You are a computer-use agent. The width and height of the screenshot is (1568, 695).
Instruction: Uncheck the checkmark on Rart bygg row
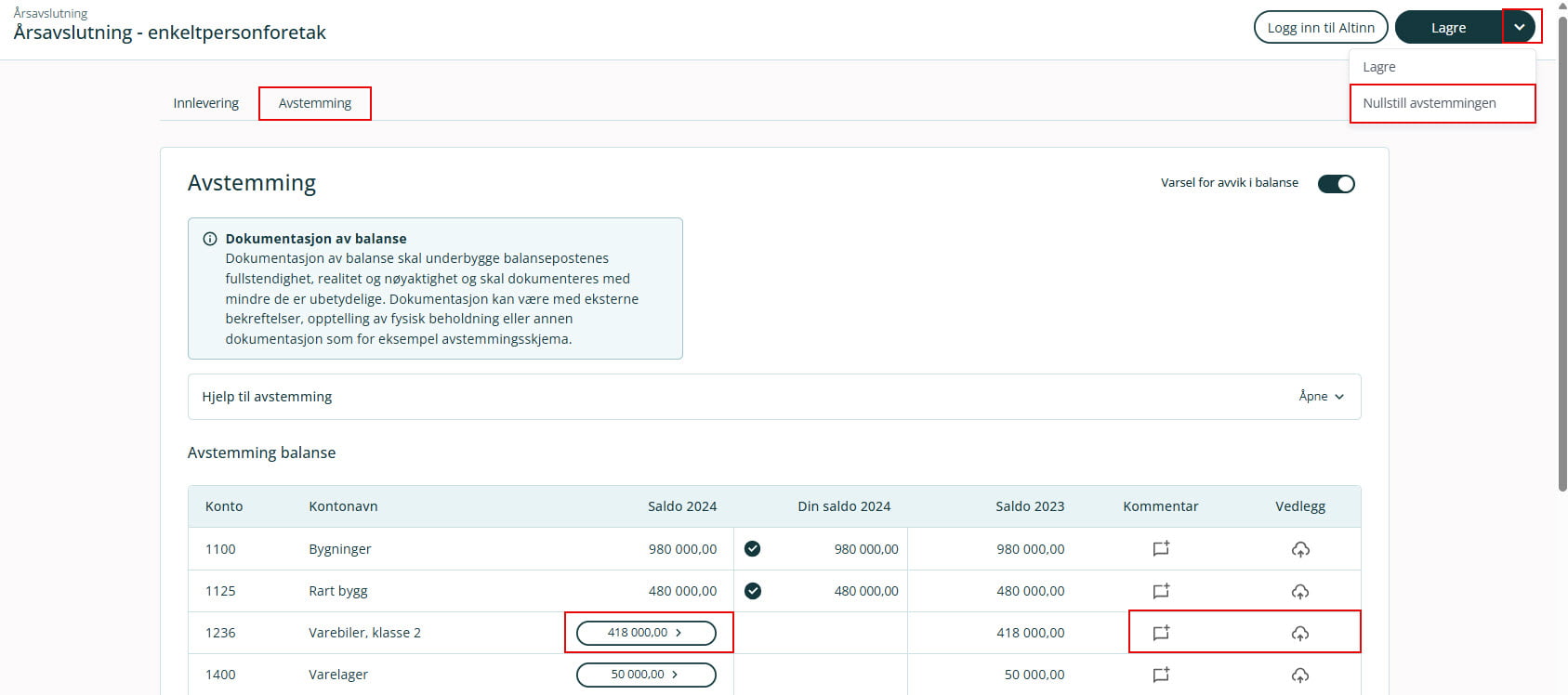point(753,591)
